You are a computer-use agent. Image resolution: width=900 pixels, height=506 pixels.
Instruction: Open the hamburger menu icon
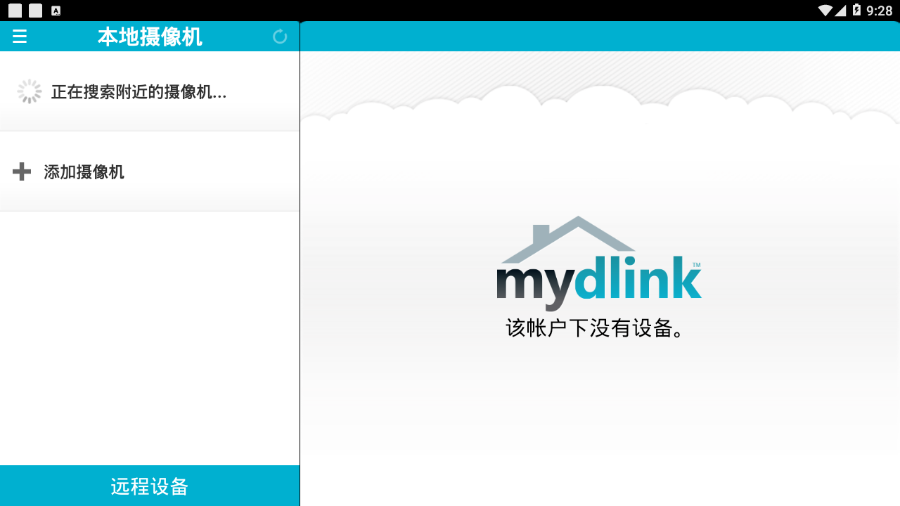pos(20,37)
